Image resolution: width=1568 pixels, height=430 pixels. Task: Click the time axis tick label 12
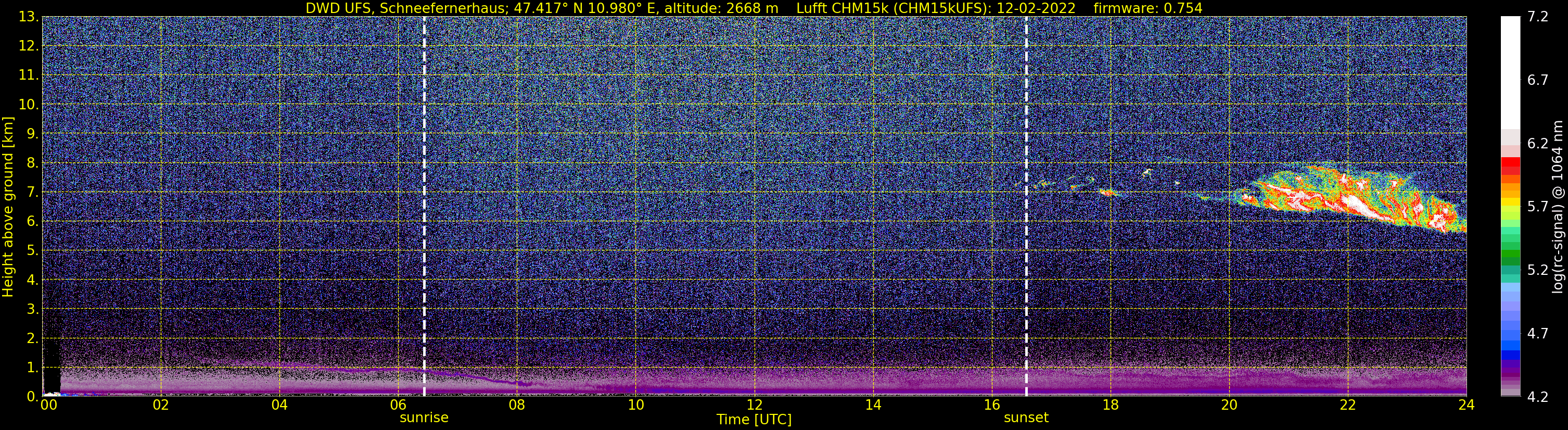pyautogui.click(x=754, y=405)
